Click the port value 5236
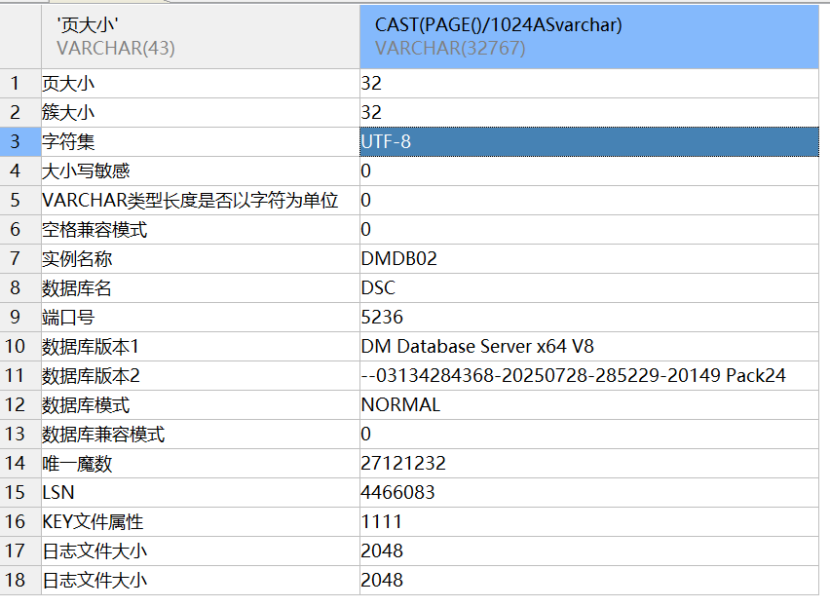830x607 pixels. point(589,317)
